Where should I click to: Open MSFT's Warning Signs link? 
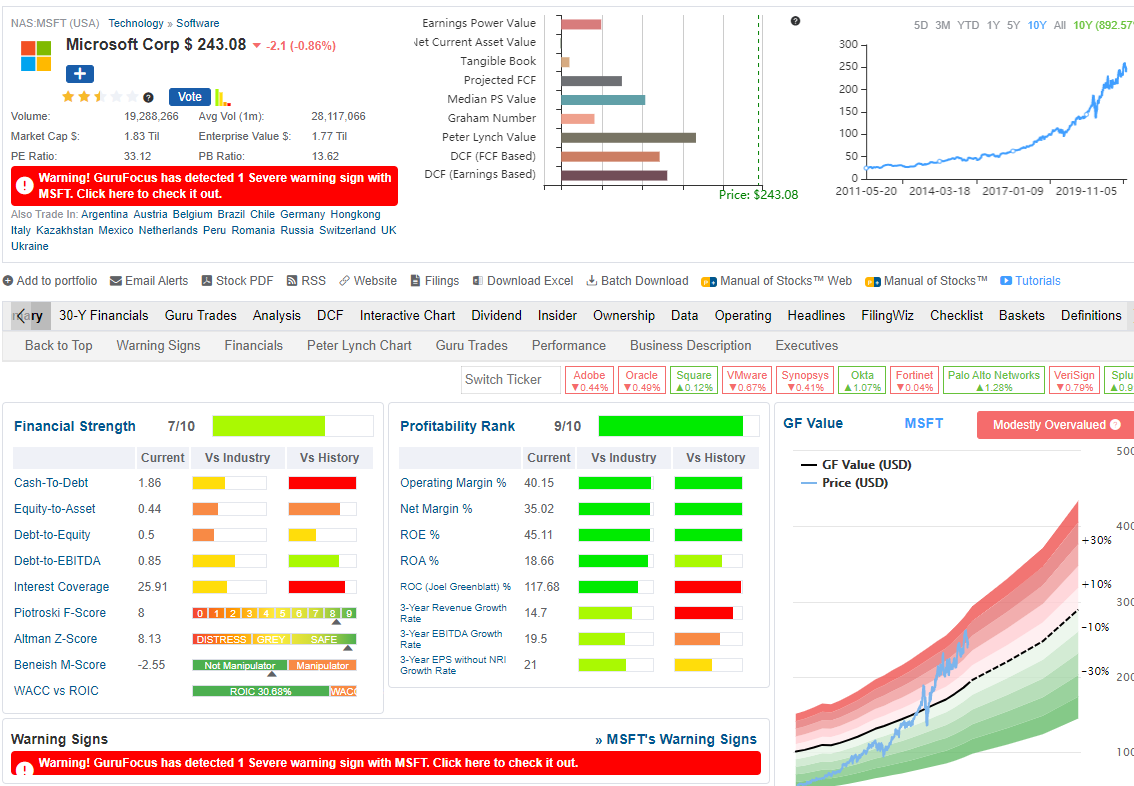coord(675,739)
